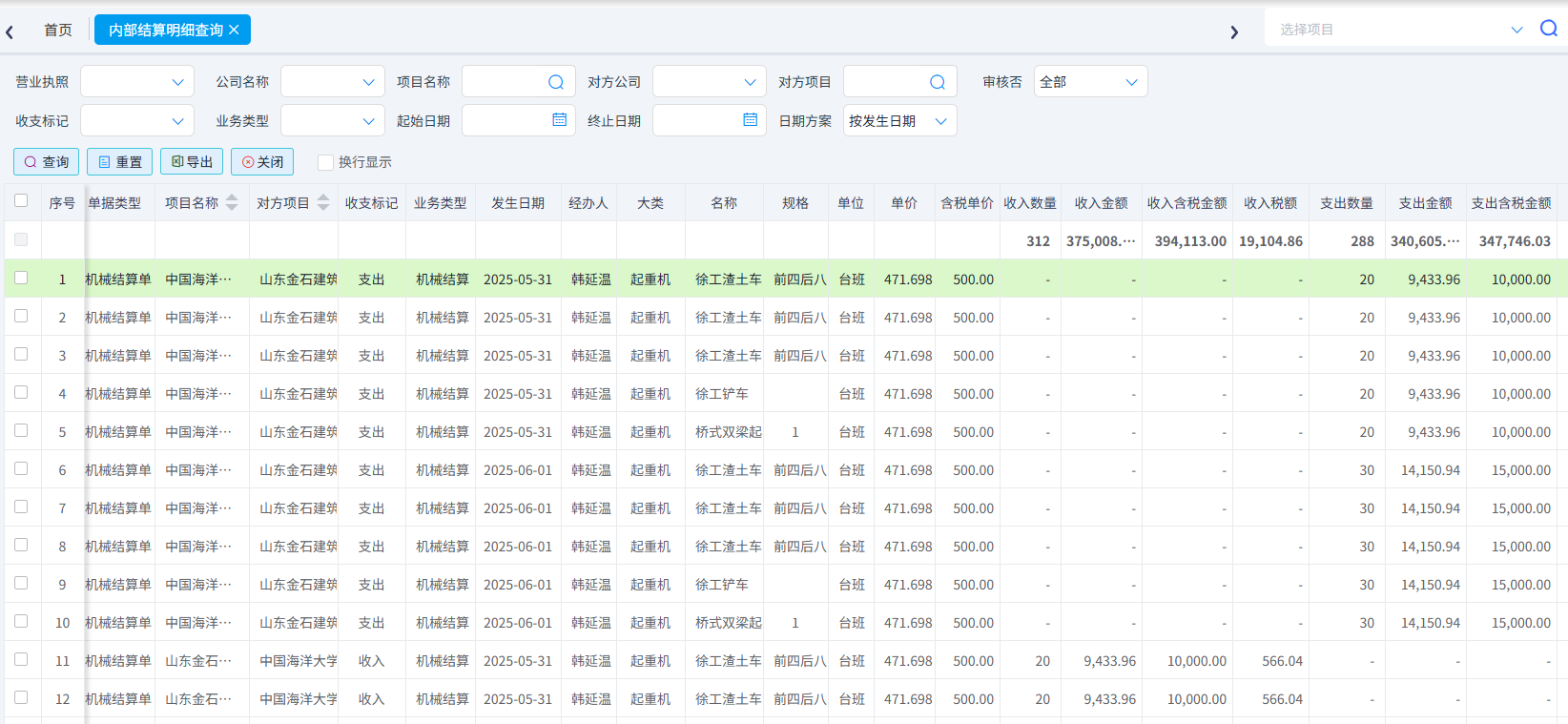Open the 收支标记 dropdown
1568x724 pixels.
coord(137,121)
